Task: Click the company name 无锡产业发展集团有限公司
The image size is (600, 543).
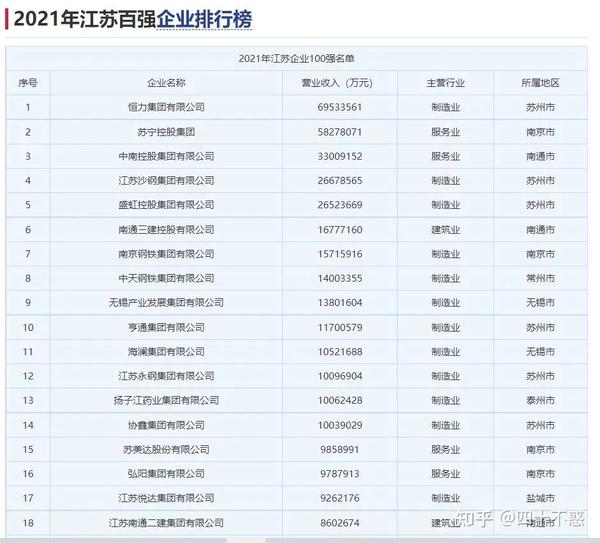Action: click(x=166, y=302)
